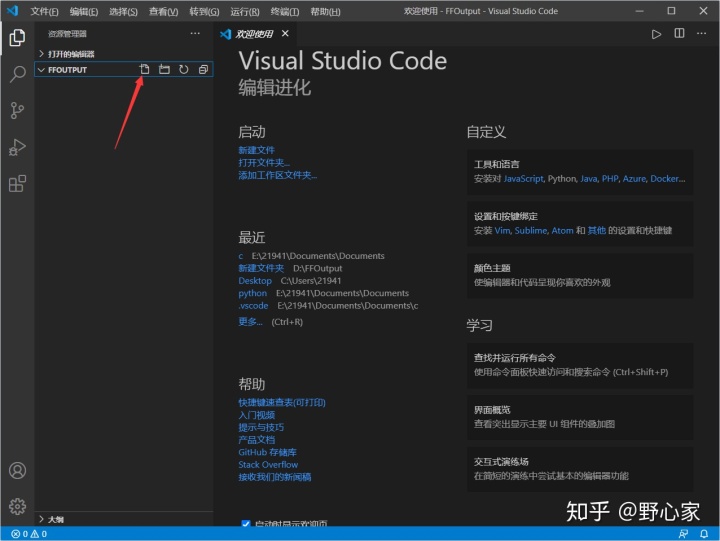
Task: Open the Run and Debug view
Action: click(17, 147)
